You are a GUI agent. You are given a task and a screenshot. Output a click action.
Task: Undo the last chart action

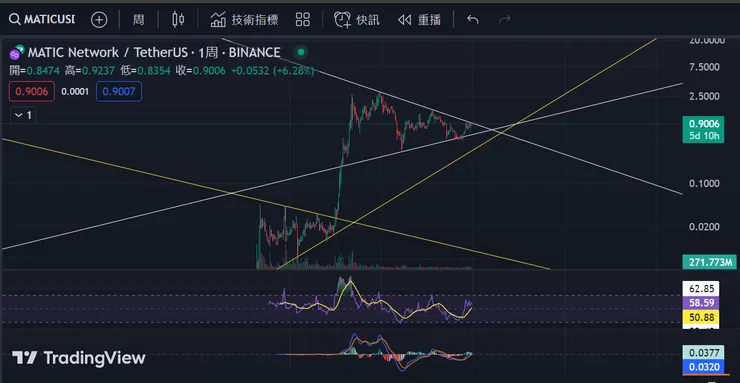coord(473,19)
